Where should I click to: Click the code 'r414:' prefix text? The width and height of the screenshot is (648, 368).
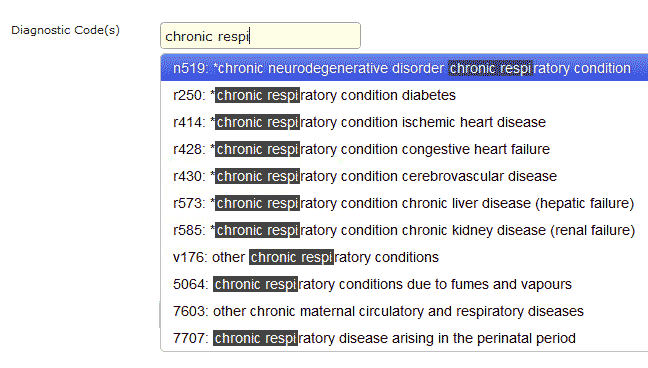189,122
